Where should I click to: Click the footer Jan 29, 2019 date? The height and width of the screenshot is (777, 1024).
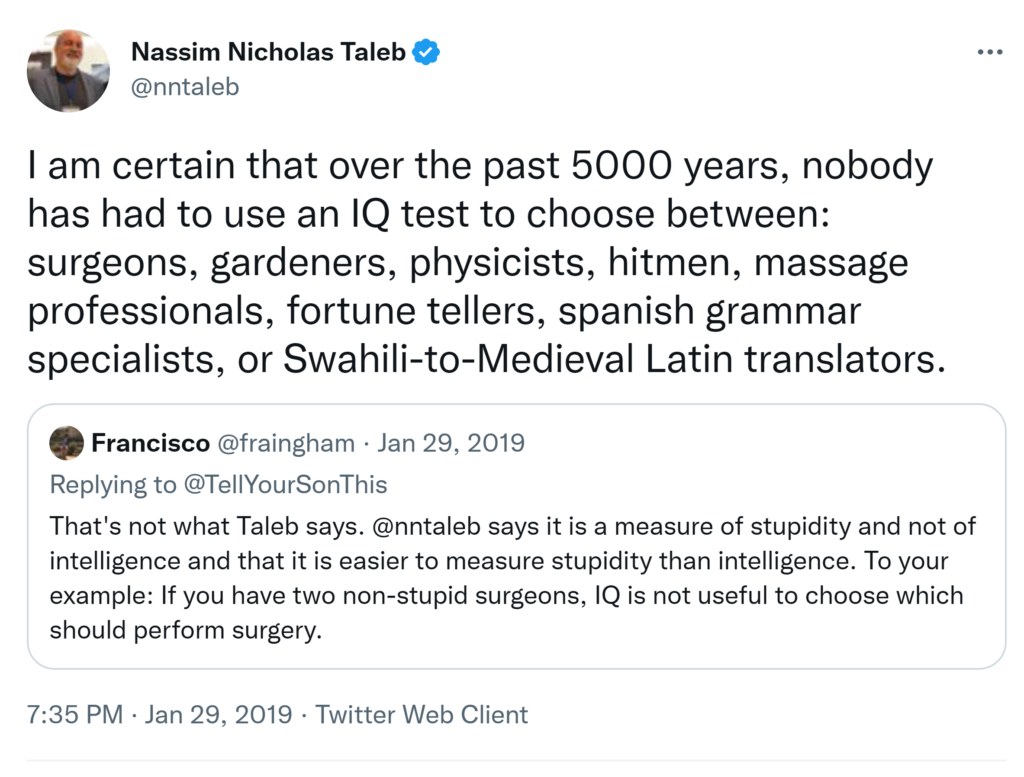tap(219, 715)
